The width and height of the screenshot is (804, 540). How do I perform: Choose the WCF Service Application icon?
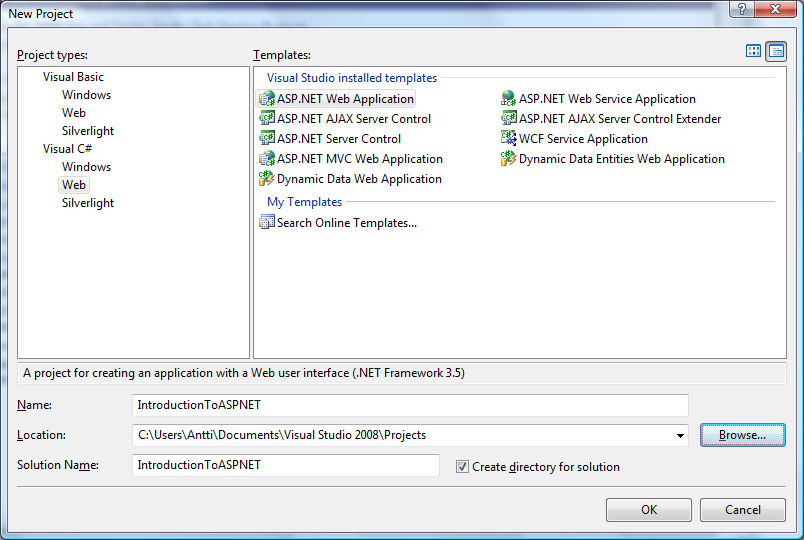point(508,138)
